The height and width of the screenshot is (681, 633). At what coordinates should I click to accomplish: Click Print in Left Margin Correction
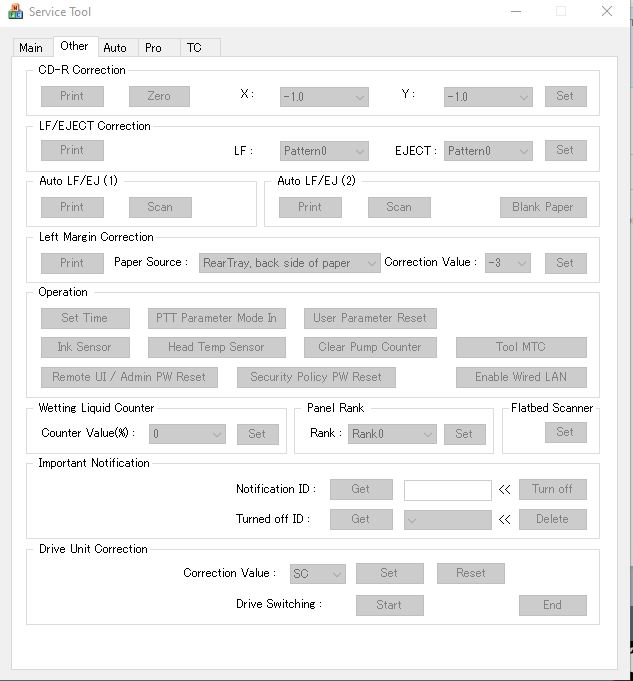point(72,263)
